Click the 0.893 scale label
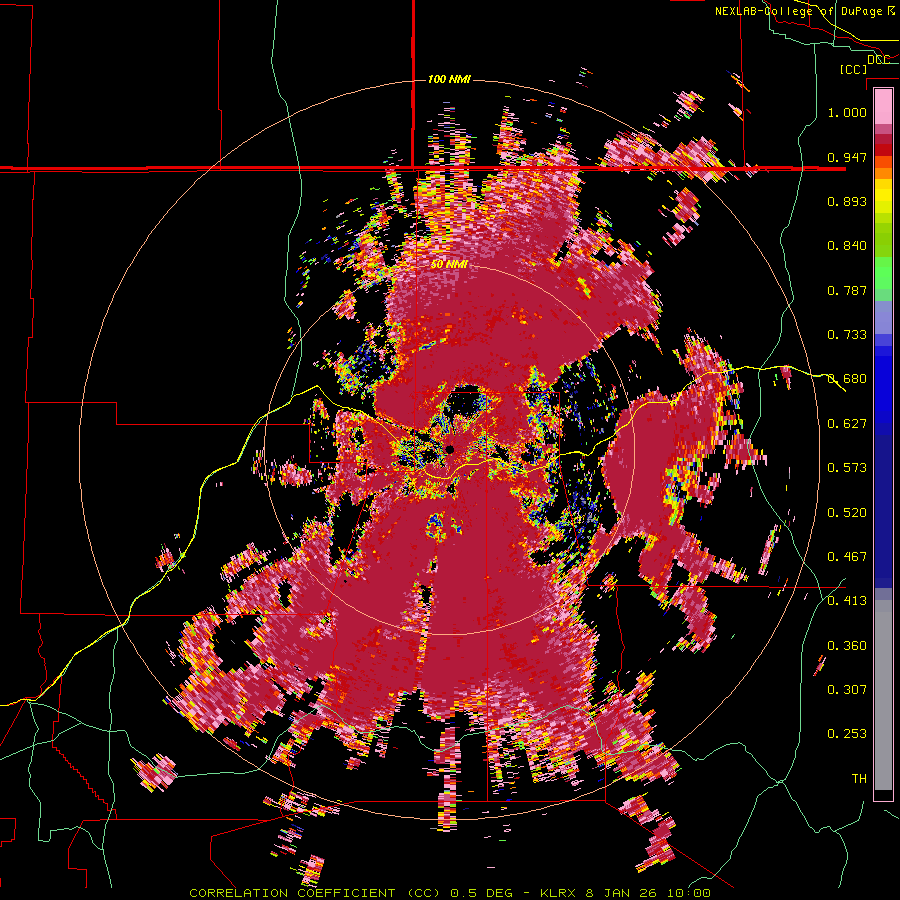The width and height of the screenshot is (900, 900). (x=847, y=201)
